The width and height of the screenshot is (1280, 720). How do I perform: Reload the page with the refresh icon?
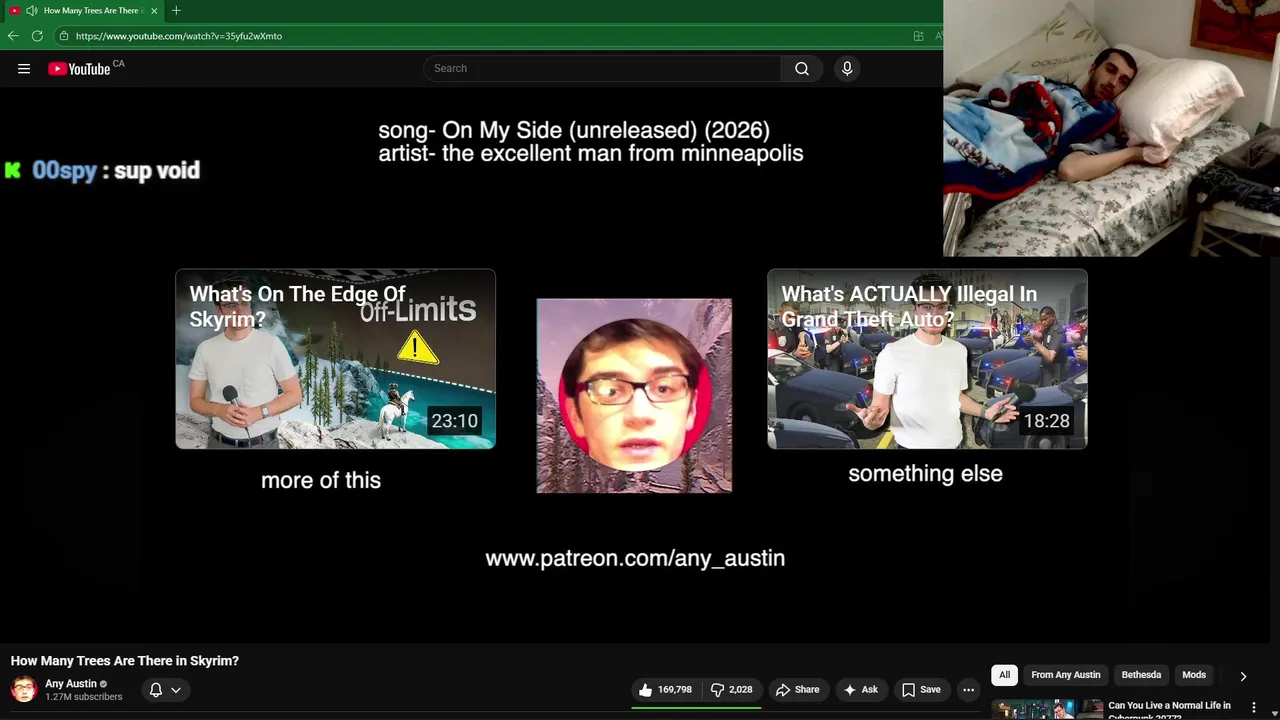click(37, 36)
